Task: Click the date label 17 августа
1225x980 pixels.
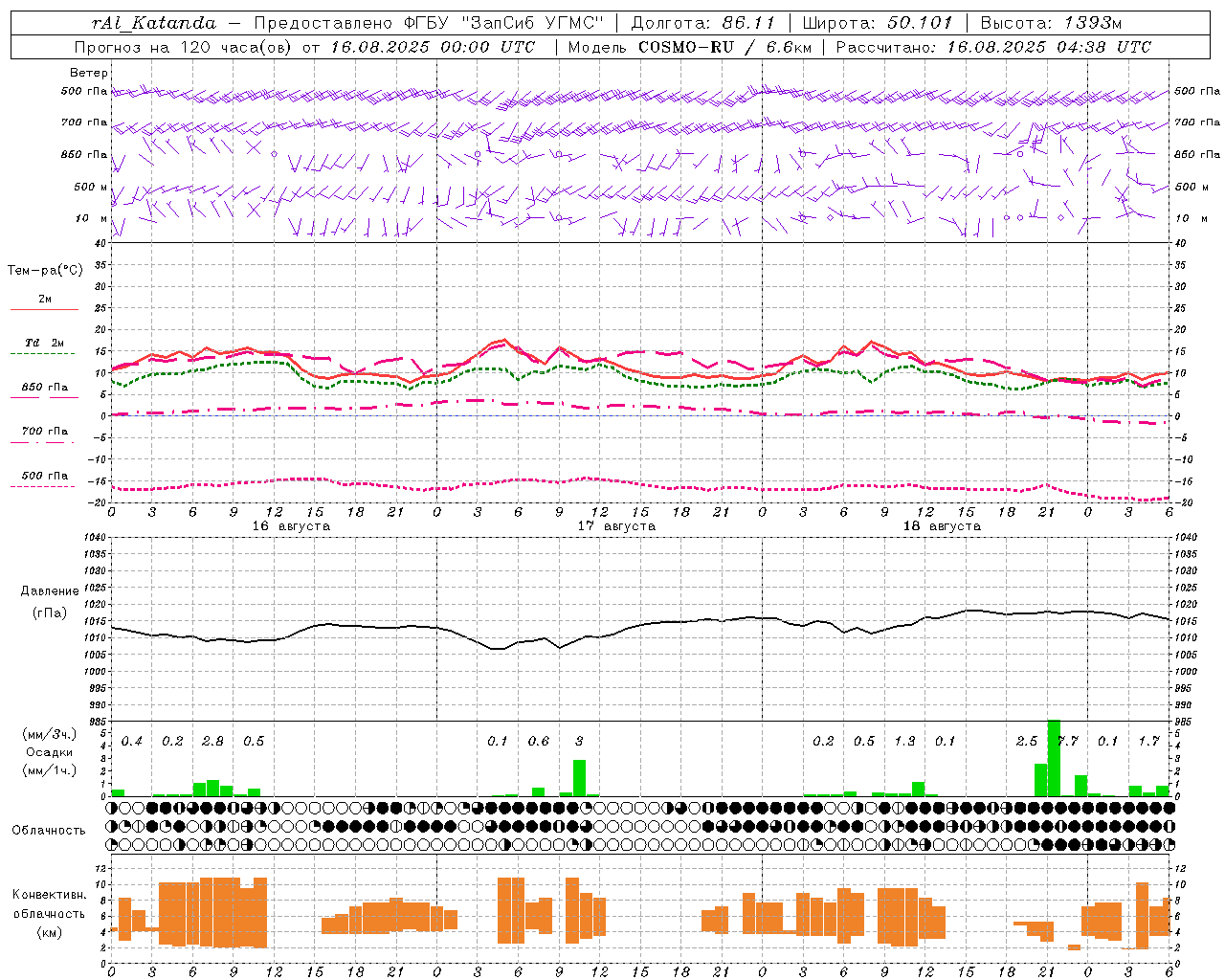Action: [x=616, y=526]
